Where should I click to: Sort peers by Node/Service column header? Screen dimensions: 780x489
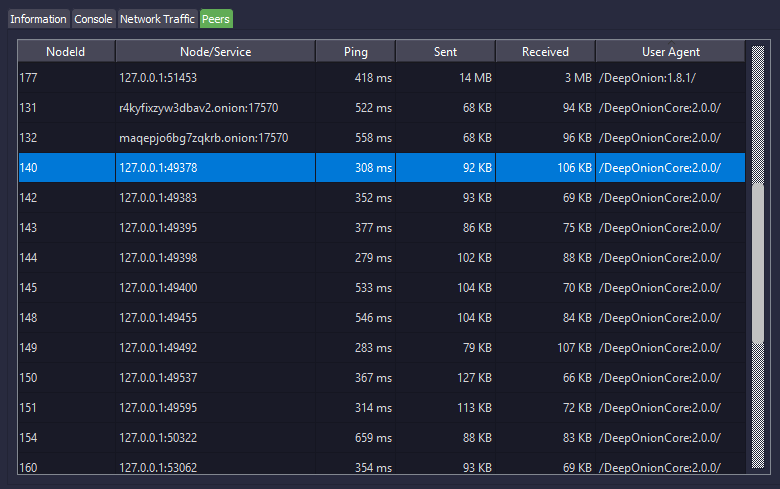point(215,52)
